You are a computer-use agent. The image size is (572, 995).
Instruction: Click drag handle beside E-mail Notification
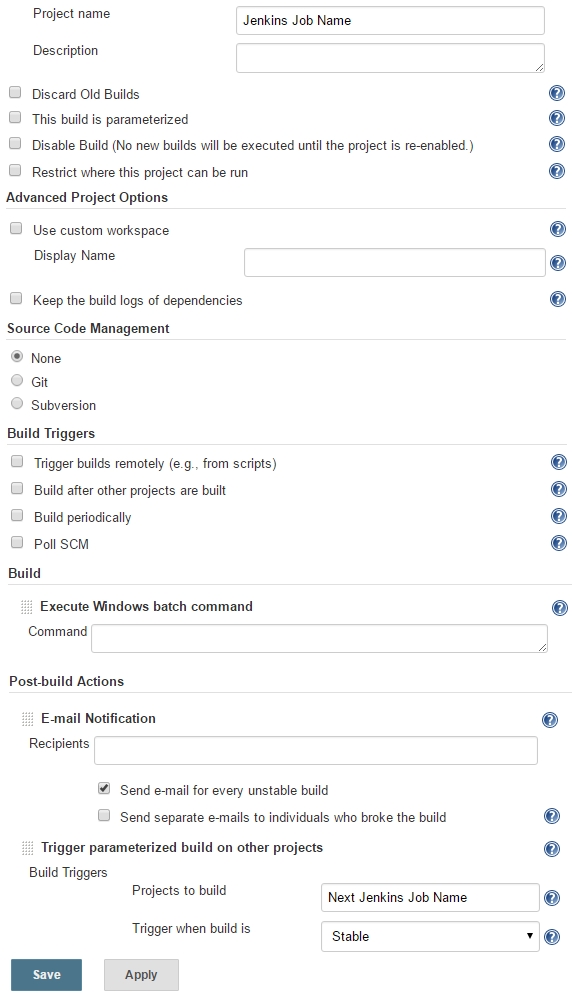coord(27,719)
